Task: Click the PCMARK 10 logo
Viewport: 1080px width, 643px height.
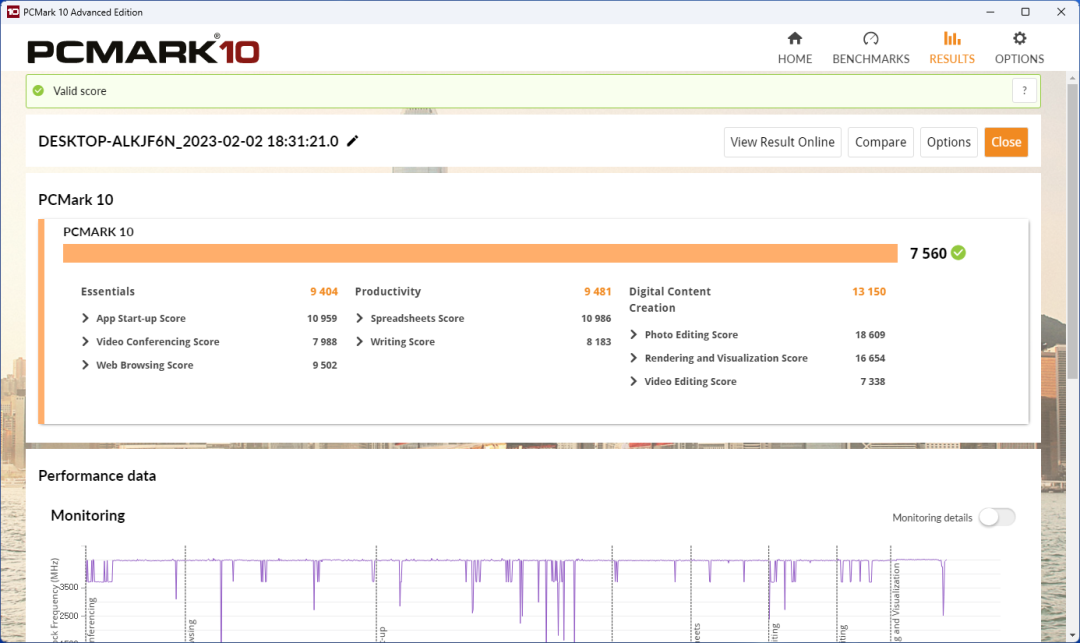Action: (143, 50)
